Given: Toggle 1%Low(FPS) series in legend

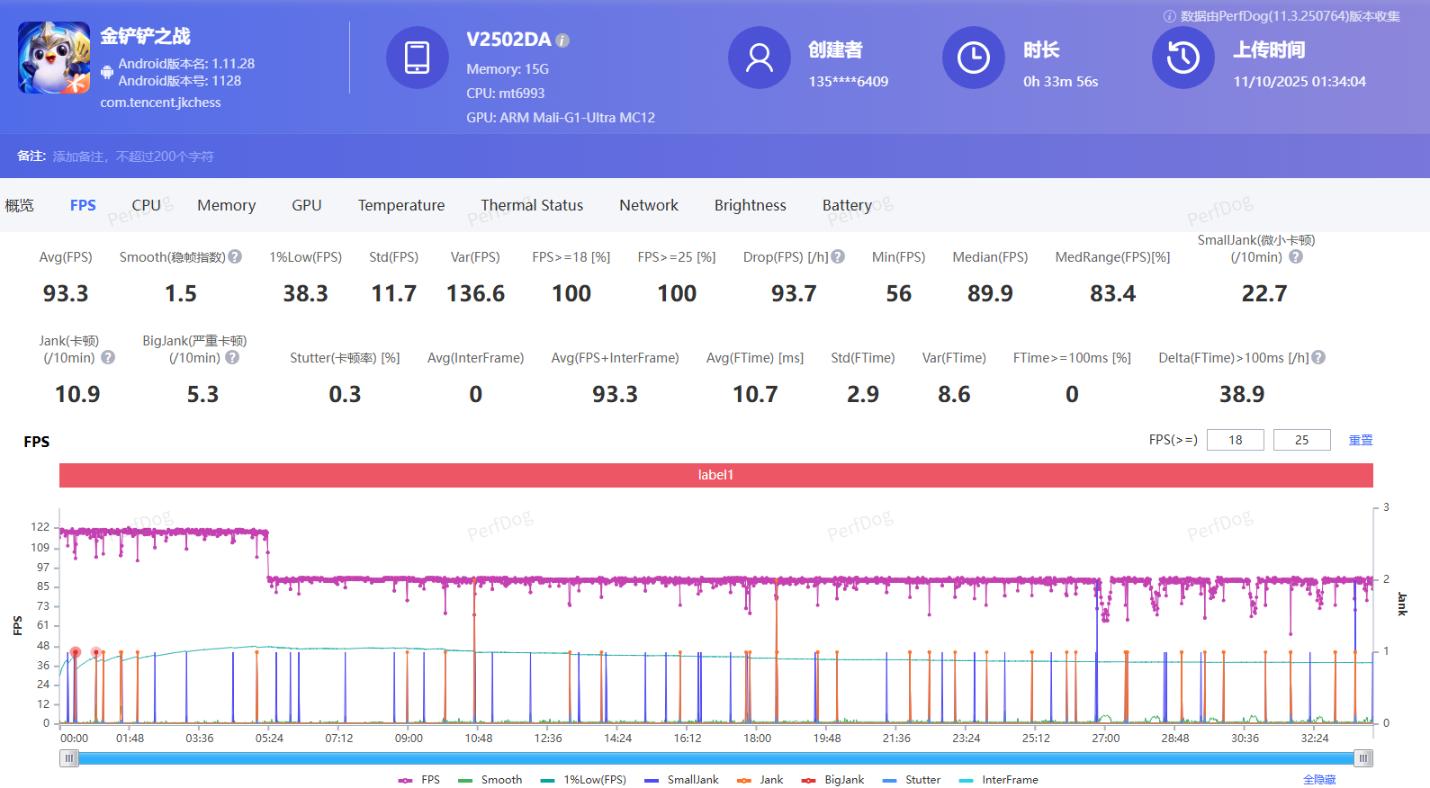Looking at the screenshot, I should click(x=586, y=780).
